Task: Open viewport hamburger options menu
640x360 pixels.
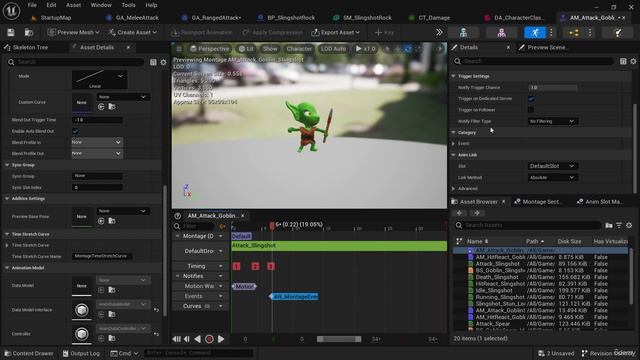Action: coord(179,49)
